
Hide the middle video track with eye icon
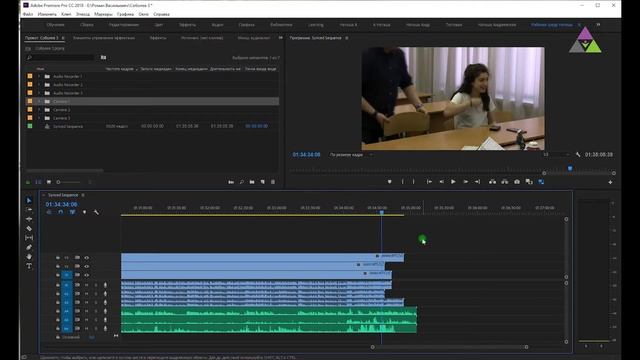pos(87,266)
